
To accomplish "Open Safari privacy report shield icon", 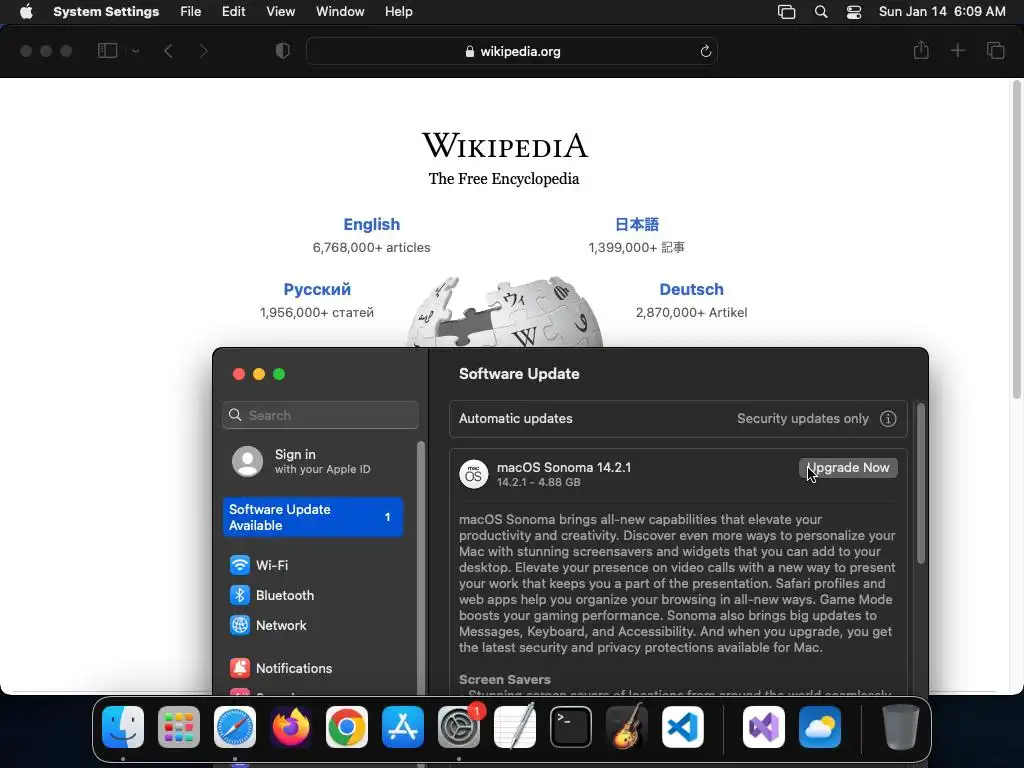I will (x=283, y=51).
